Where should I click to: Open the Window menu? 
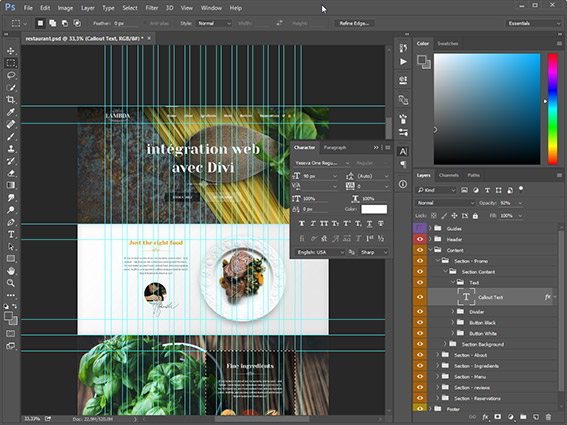point(211,8)
